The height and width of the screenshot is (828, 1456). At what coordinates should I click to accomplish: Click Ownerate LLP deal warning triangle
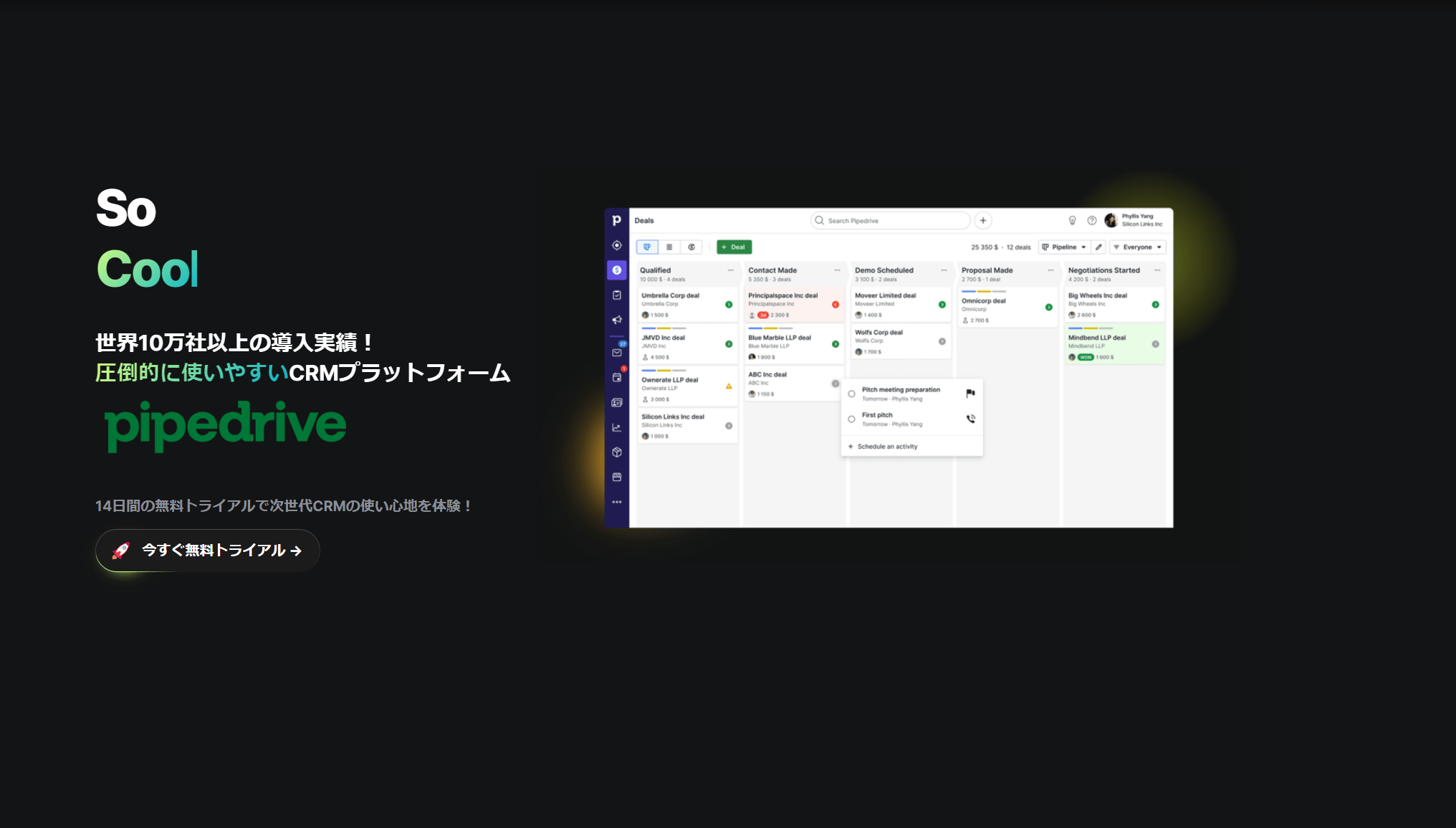[729, 386]
